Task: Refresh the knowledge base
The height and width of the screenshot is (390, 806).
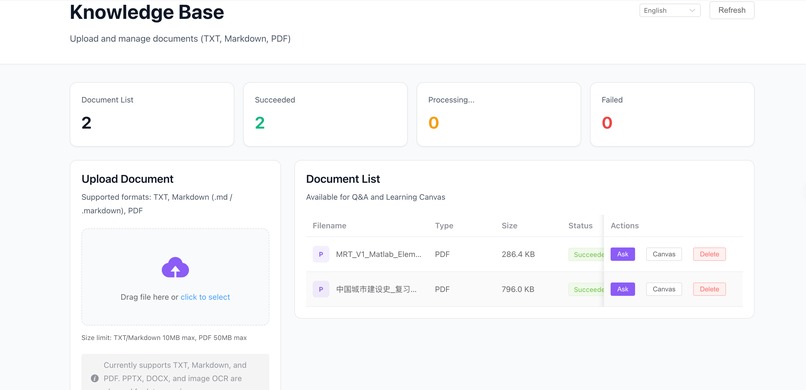Action: click(x=731, y=10)
